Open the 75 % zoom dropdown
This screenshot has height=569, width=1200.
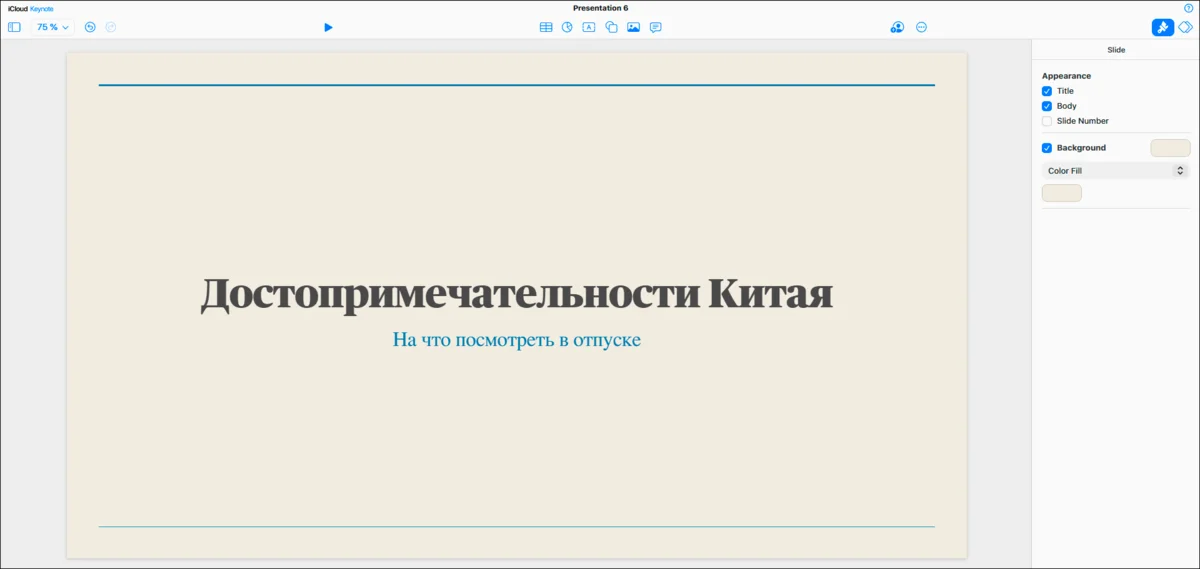[53, 27]
